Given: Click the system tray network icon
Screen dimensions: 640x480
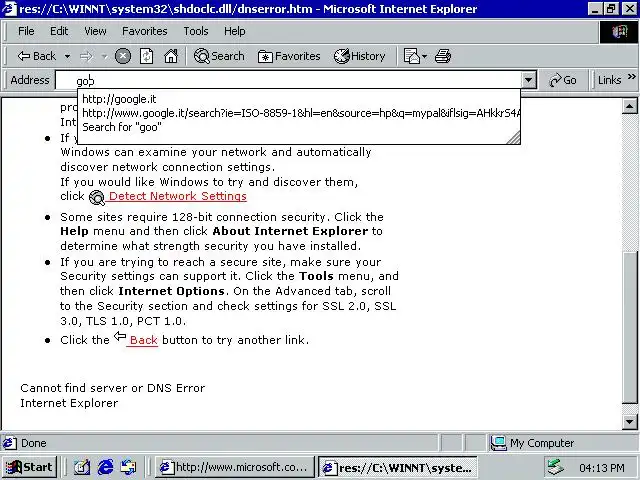Looking at the screenshot, I should 556,467.
